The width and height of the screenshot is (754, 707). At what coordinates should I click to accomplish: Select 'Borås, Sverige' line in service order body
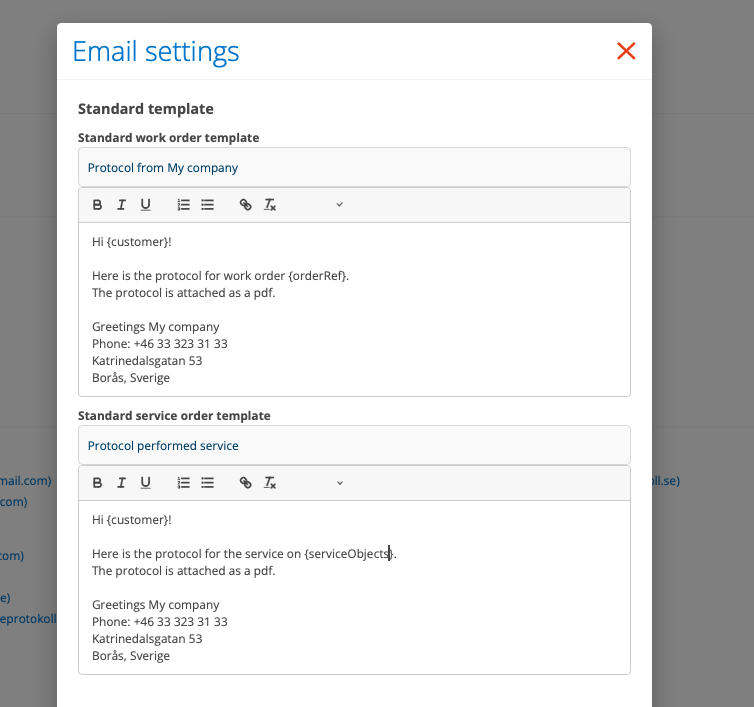point(131,656)
